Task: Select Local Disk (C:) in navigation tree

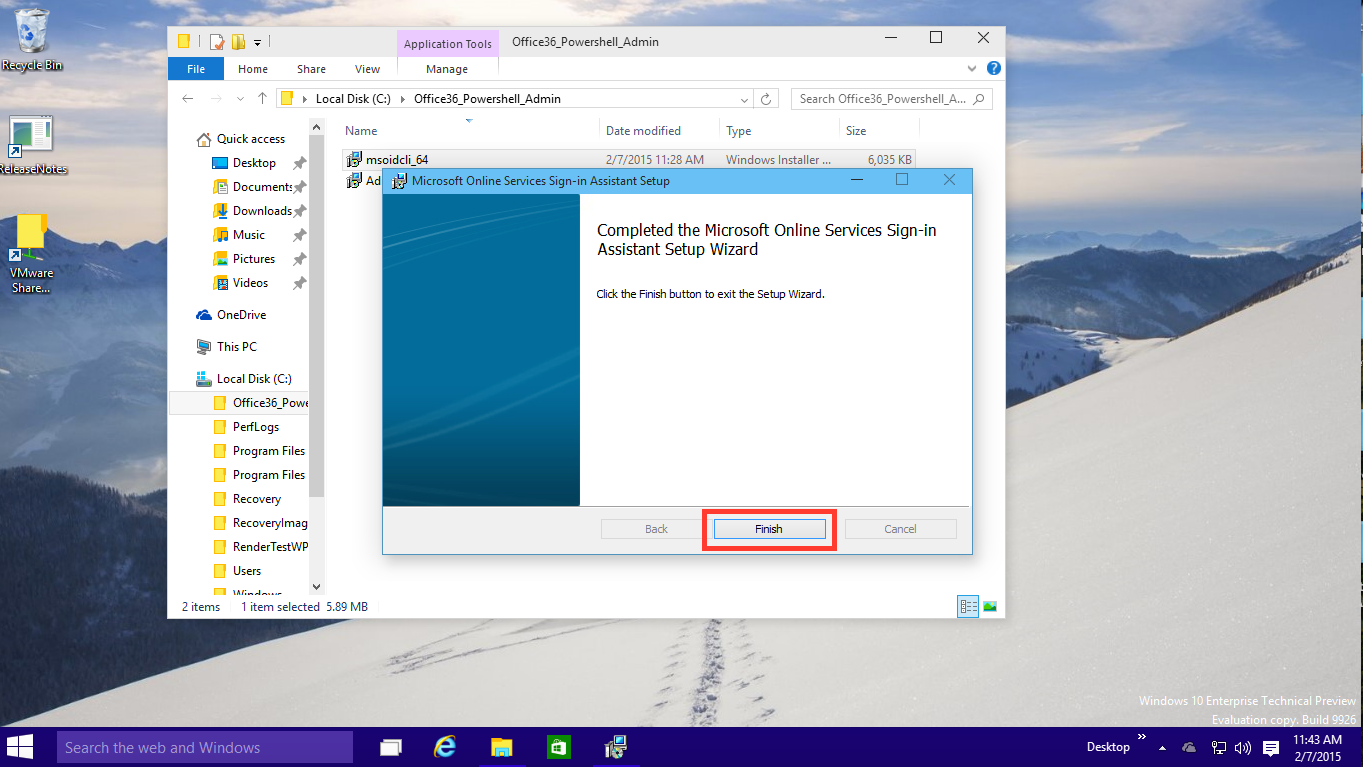Action: click(254, 379)
